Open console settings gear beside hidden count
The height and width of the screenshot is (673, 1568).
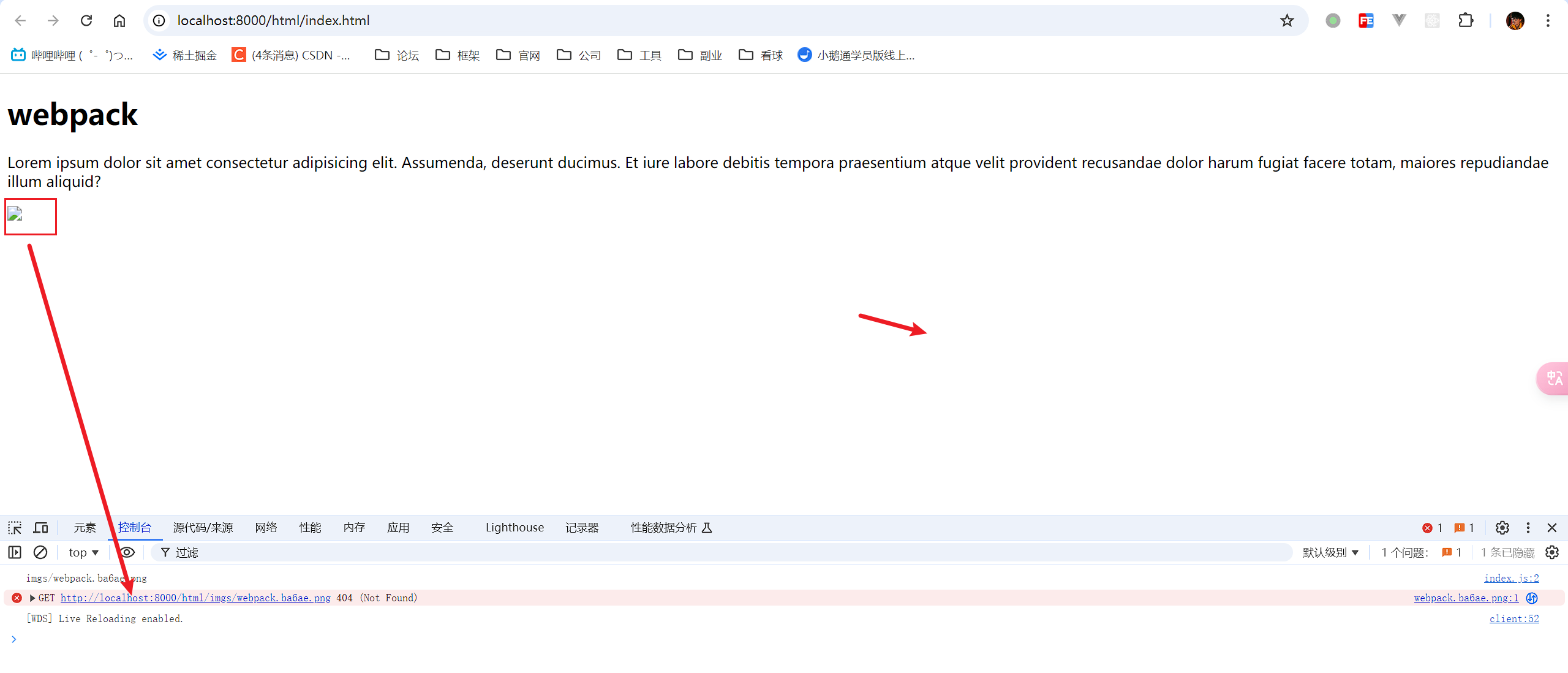pos(1552,552)
